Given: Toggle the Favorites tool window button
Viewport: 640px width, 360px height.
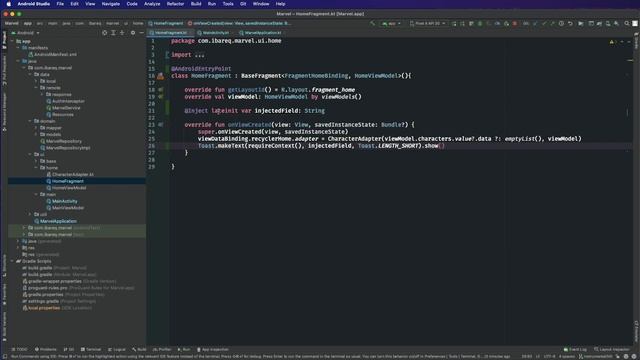Looking at the screenshot, I should [x=4, y=295].
